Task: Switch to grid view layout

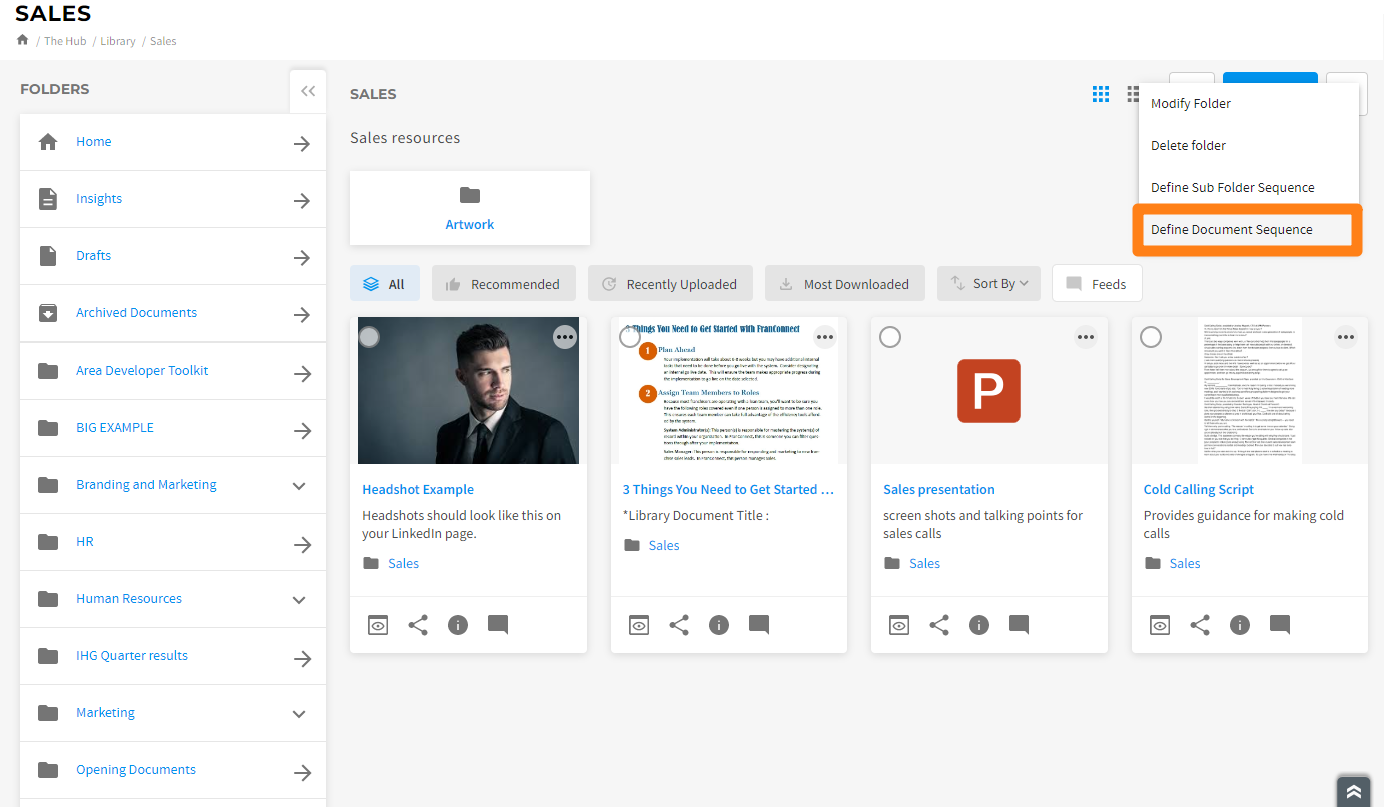Action: (x=1101, y=94)
